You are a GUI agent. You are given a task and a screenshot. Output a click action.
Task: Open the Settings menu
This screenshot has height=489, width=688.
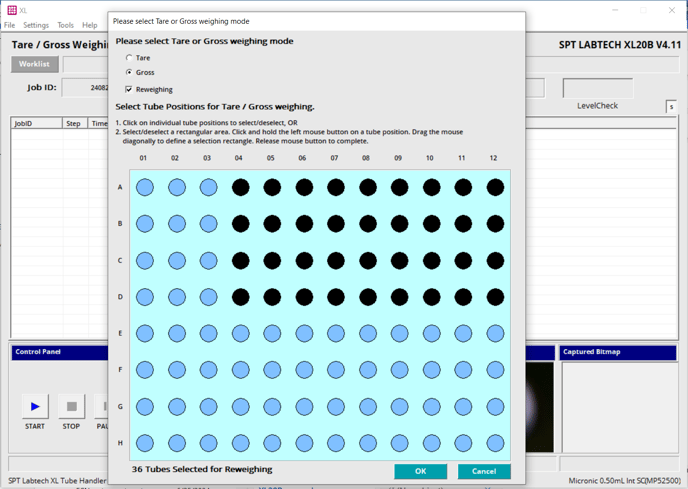pyautogui.click(x=36, y=25)
